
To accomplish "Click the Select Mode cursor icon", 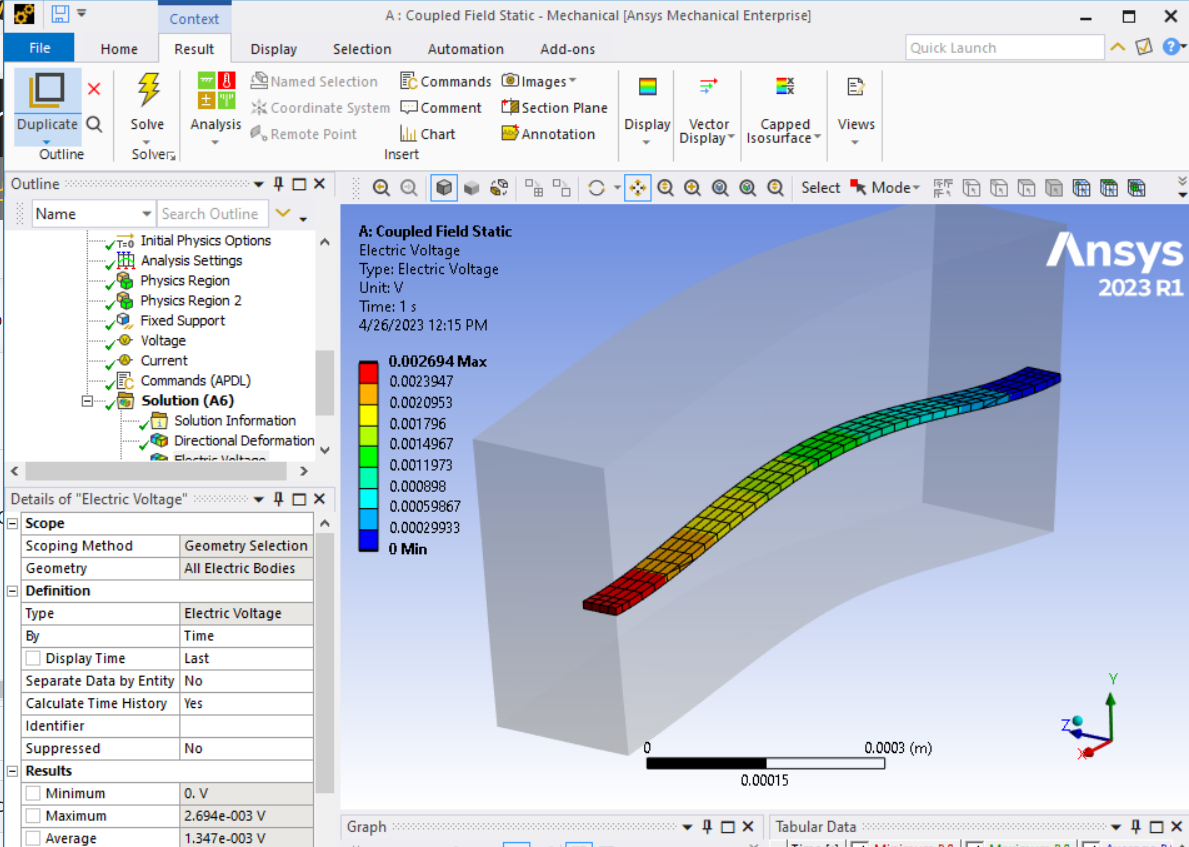I will [x=858, y=187].
